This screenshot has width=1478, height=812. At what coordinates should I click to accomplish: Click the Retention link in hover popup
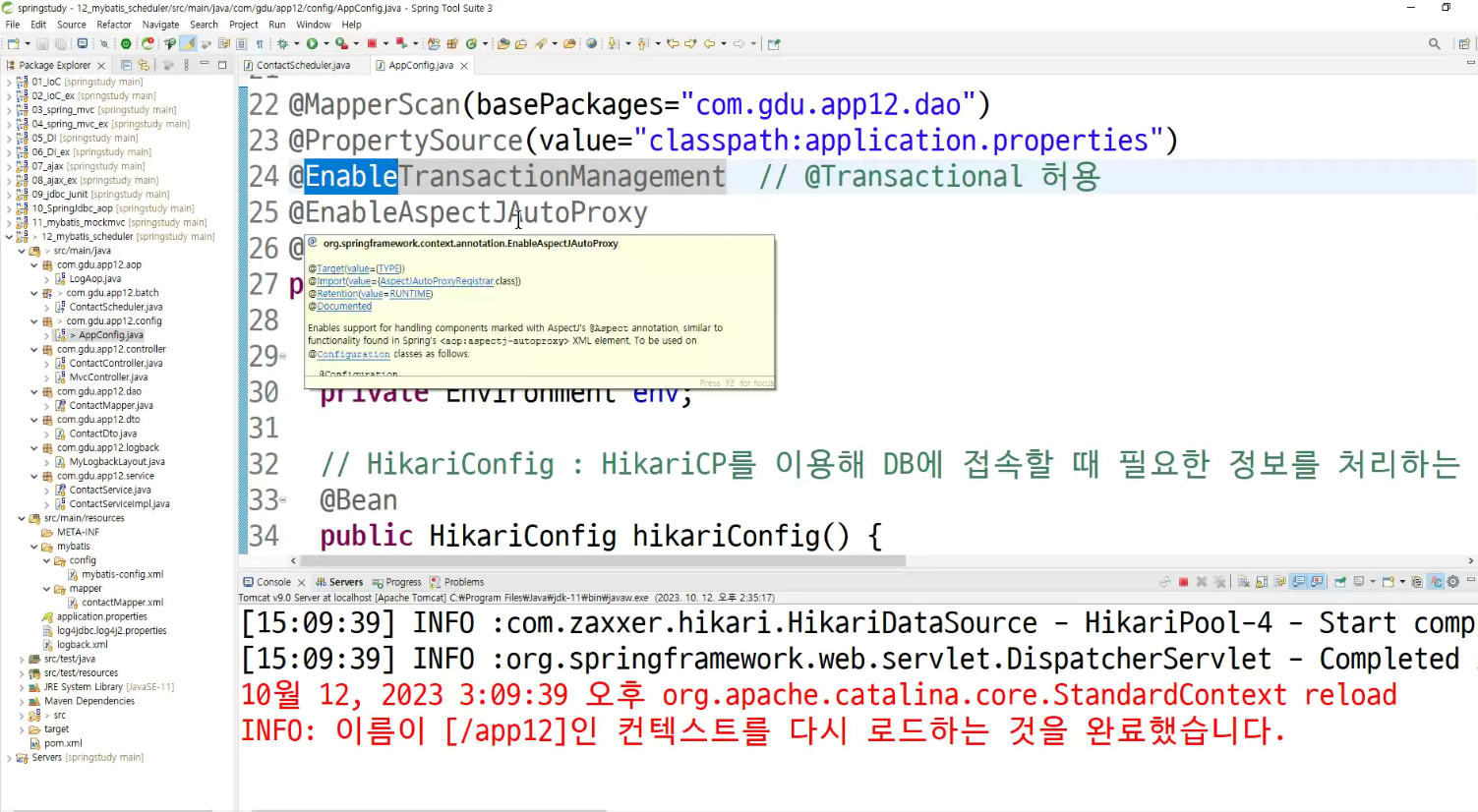[337, 294]
